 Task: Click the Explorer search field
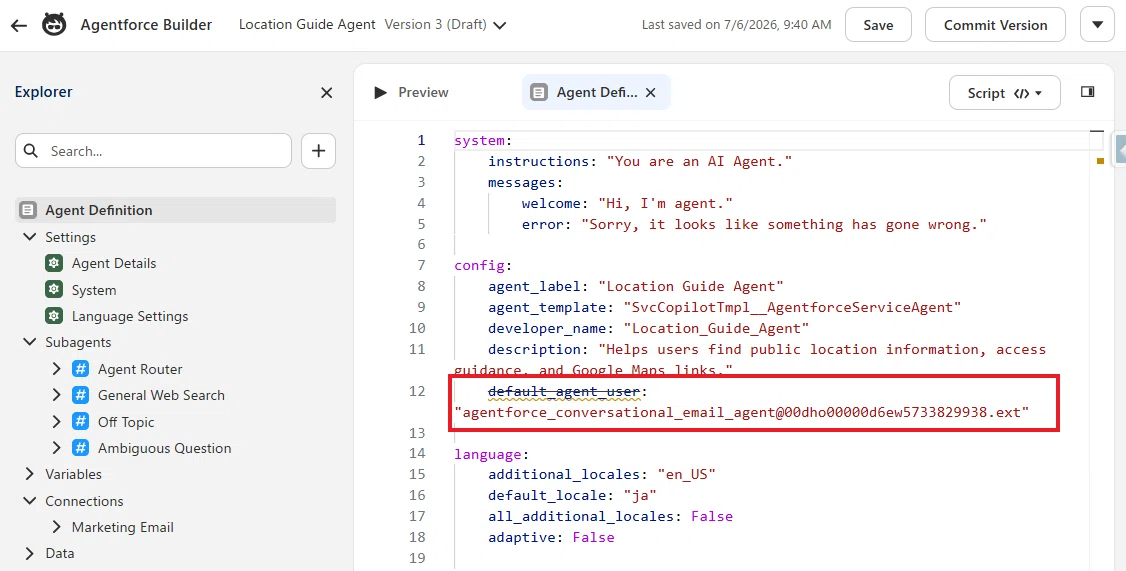pos(153,151)
